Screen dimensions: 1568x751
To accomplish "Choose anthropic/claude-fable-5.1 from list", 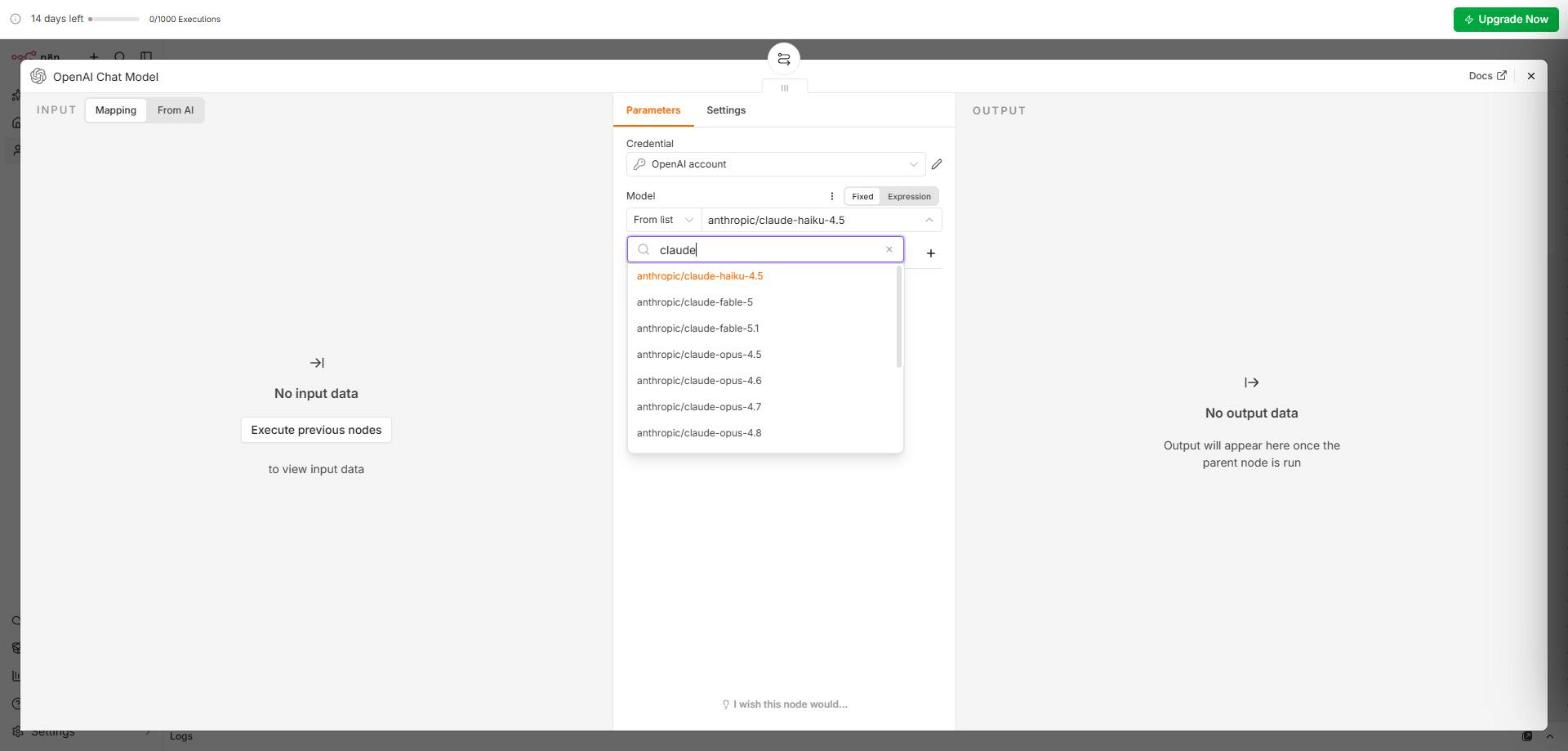I will click(763, 328).
